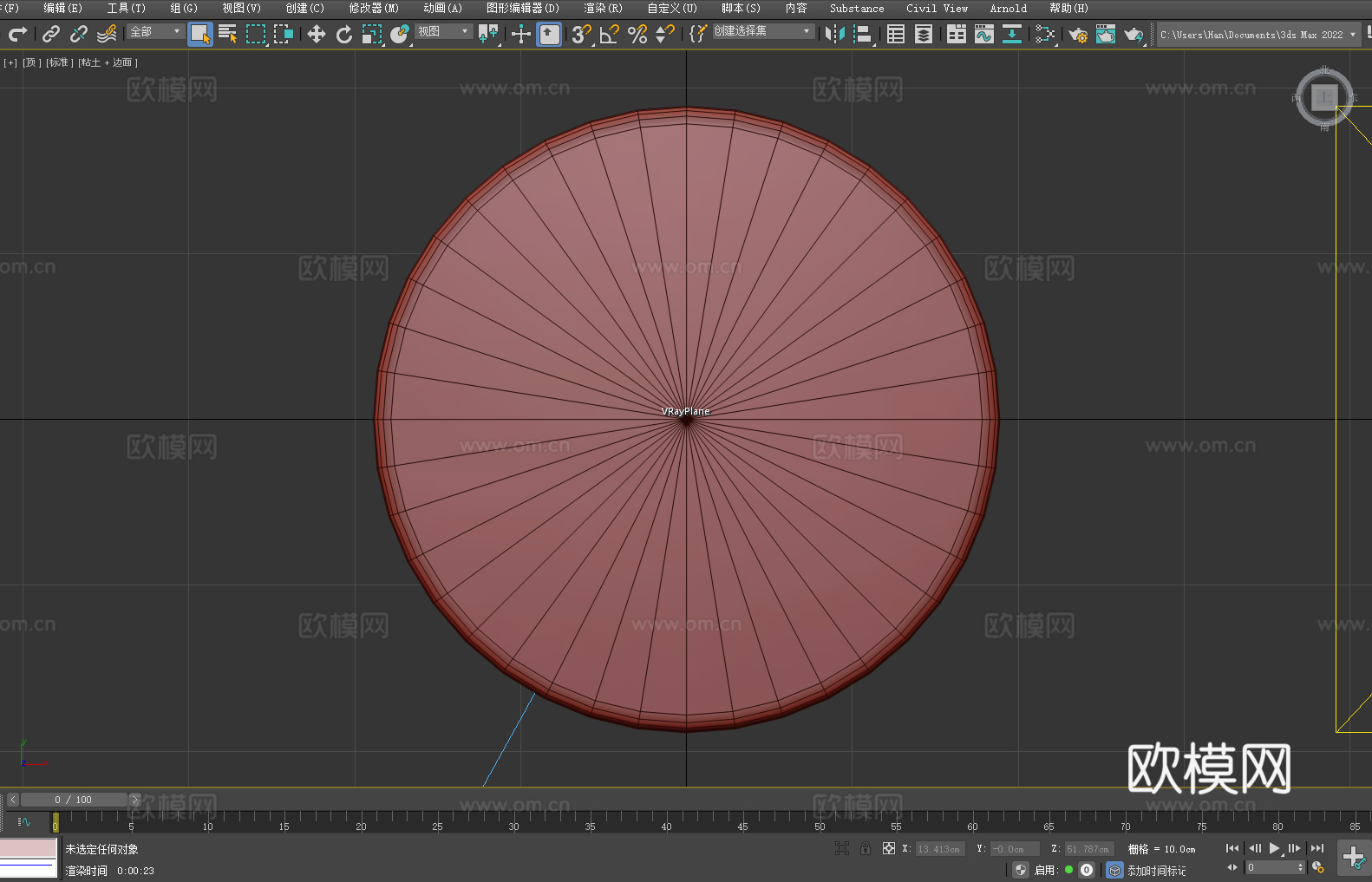Screen dimensions: 1372x882
Task: Select the Move tool
Action: tap(317, 34)
